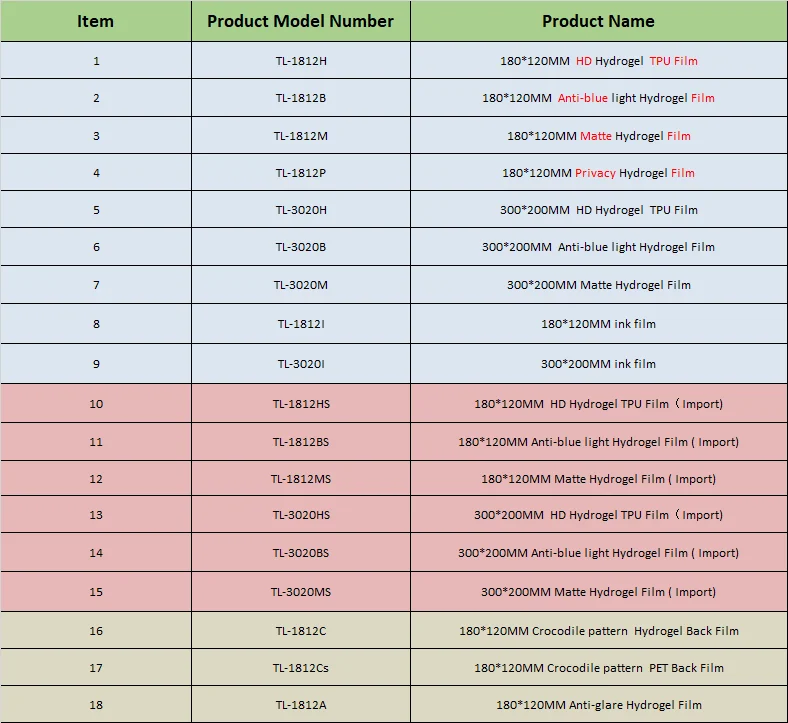Select the TL-3020M model cell

[x=301, y=285]
